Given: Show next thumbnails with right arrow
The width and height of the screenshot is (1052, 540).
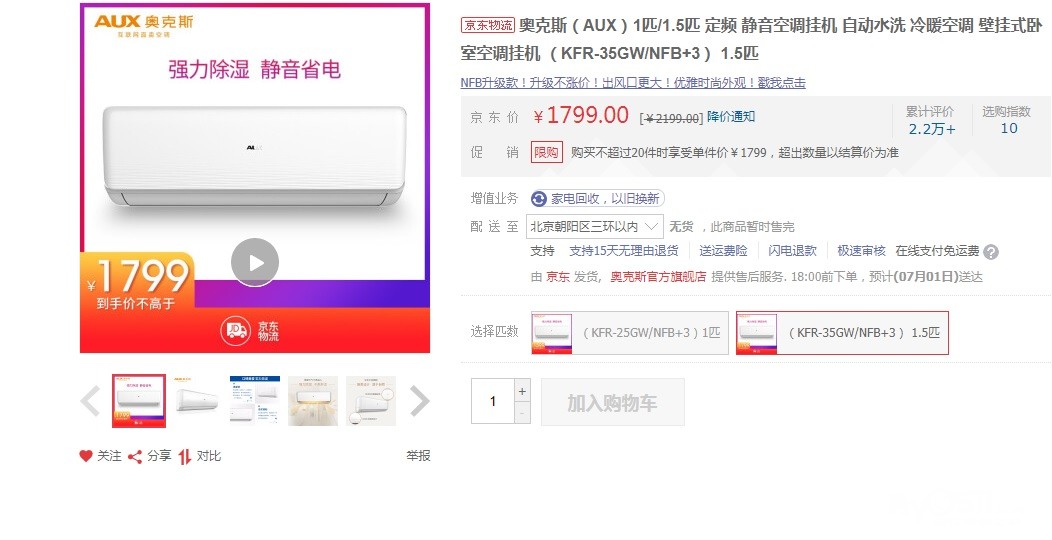Looking at the screenshot, I should pos(420,401).
